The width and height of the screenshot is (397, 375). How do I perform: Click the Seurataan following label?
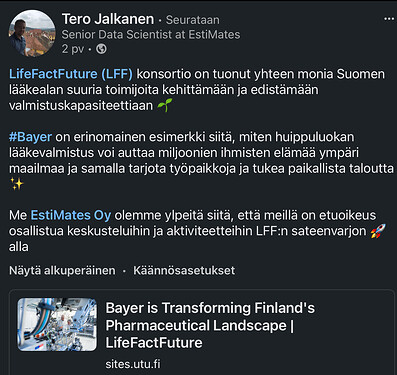pos(193,20)
